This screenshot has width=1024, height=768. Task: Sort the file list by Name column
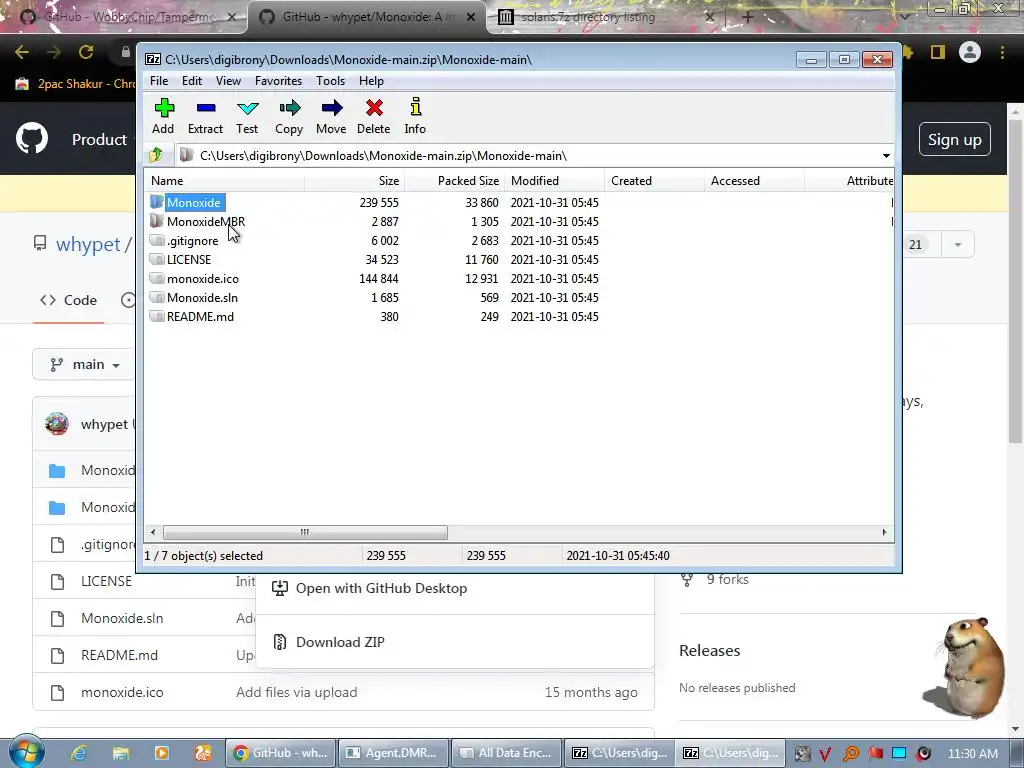point(224,181)
